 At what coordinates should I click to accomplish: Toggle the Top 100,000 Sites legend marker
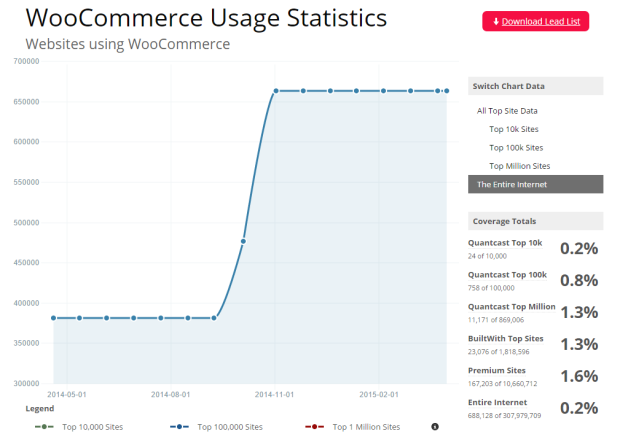click(x=180, y=427)
